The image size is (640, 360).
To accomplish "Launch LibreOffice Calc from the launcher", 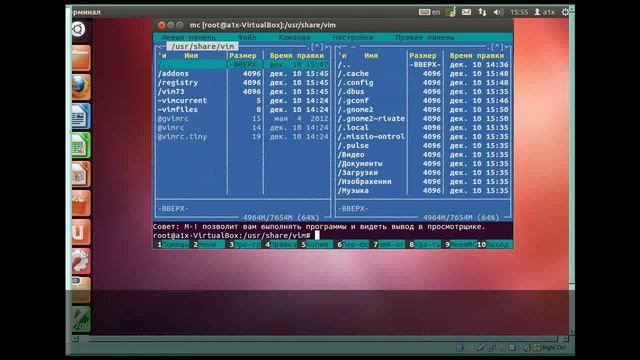I will [81, 145].
